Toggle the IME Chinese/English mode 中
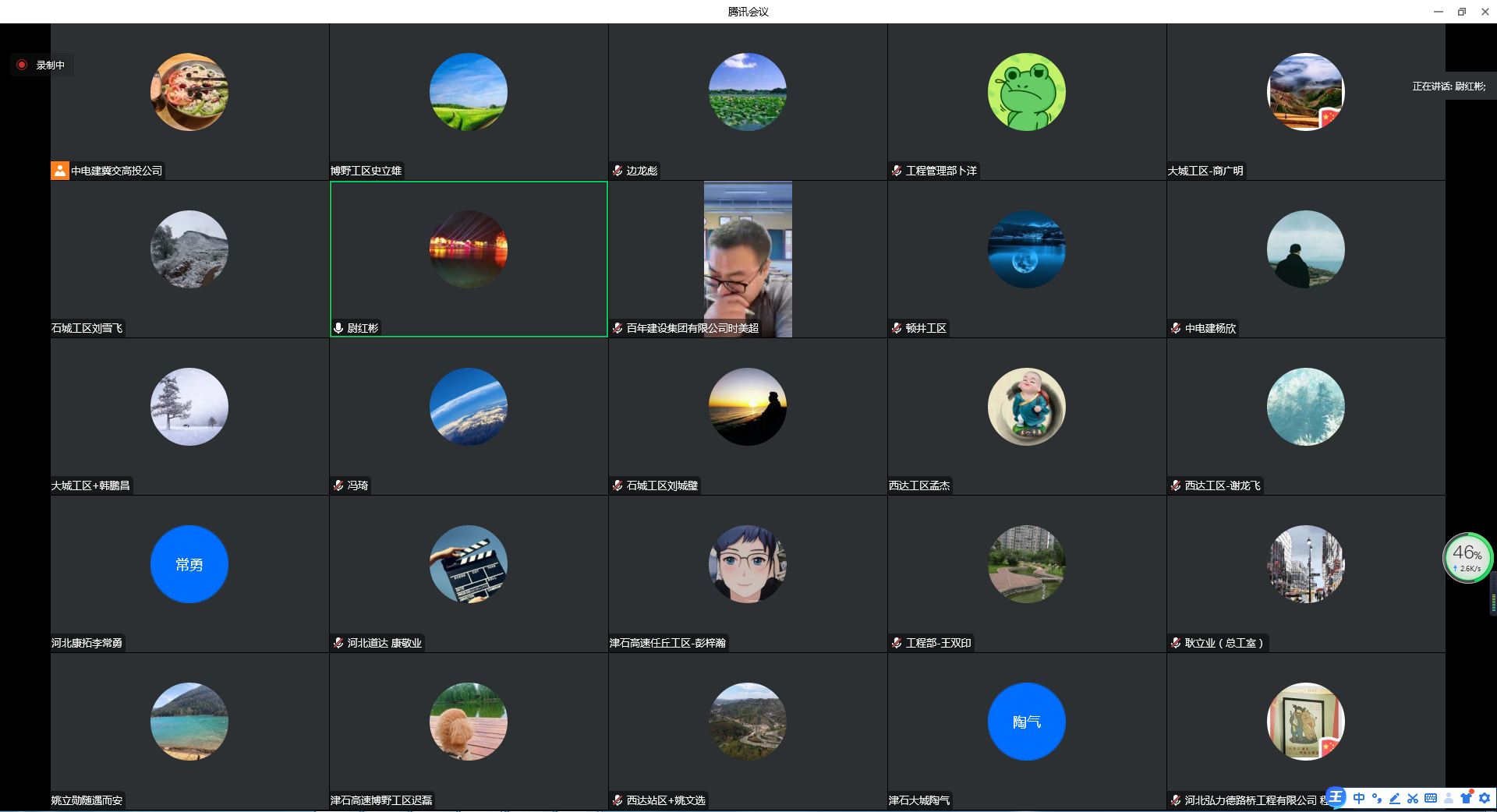 [1359, 798]
